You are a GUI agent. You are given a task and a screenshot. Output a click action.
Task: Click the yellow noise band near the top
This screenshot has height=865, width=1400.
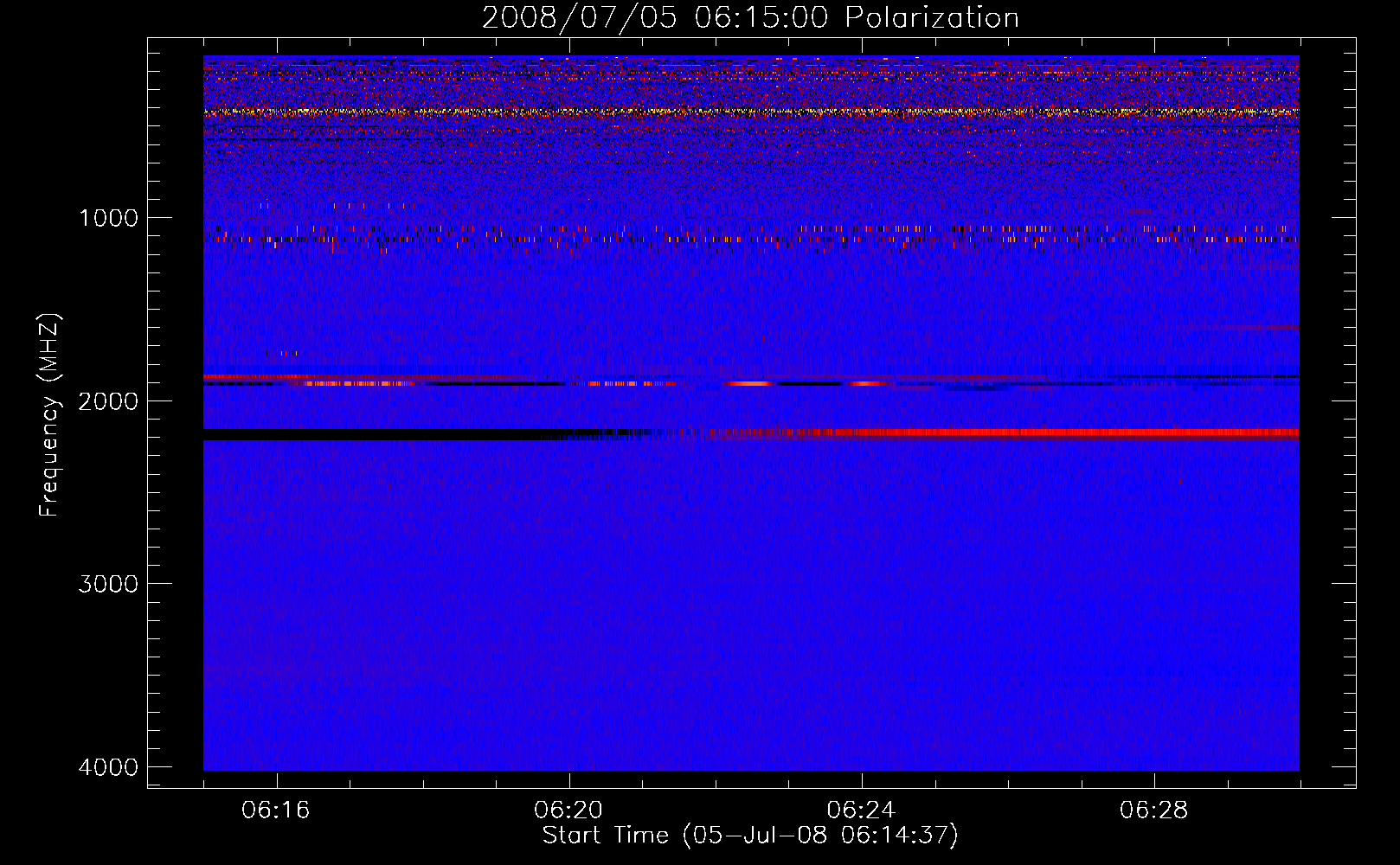click(x=751, y=112)
